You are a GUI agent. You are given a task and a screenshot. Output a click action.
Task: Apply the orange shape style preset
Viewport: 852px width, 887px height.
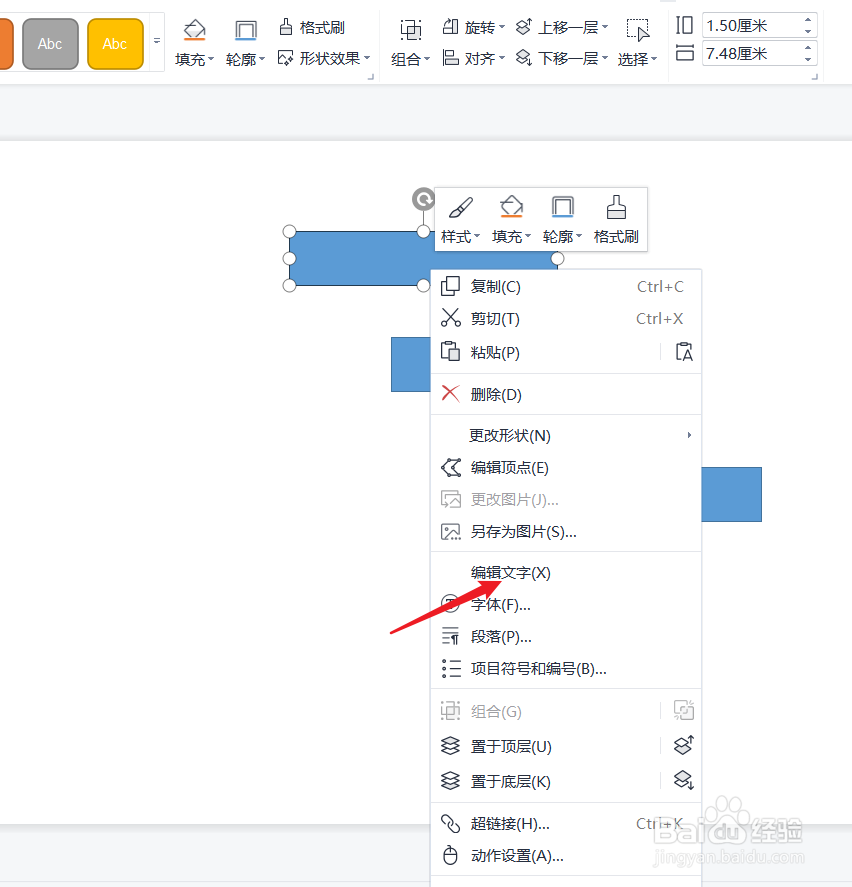point(6,44)
